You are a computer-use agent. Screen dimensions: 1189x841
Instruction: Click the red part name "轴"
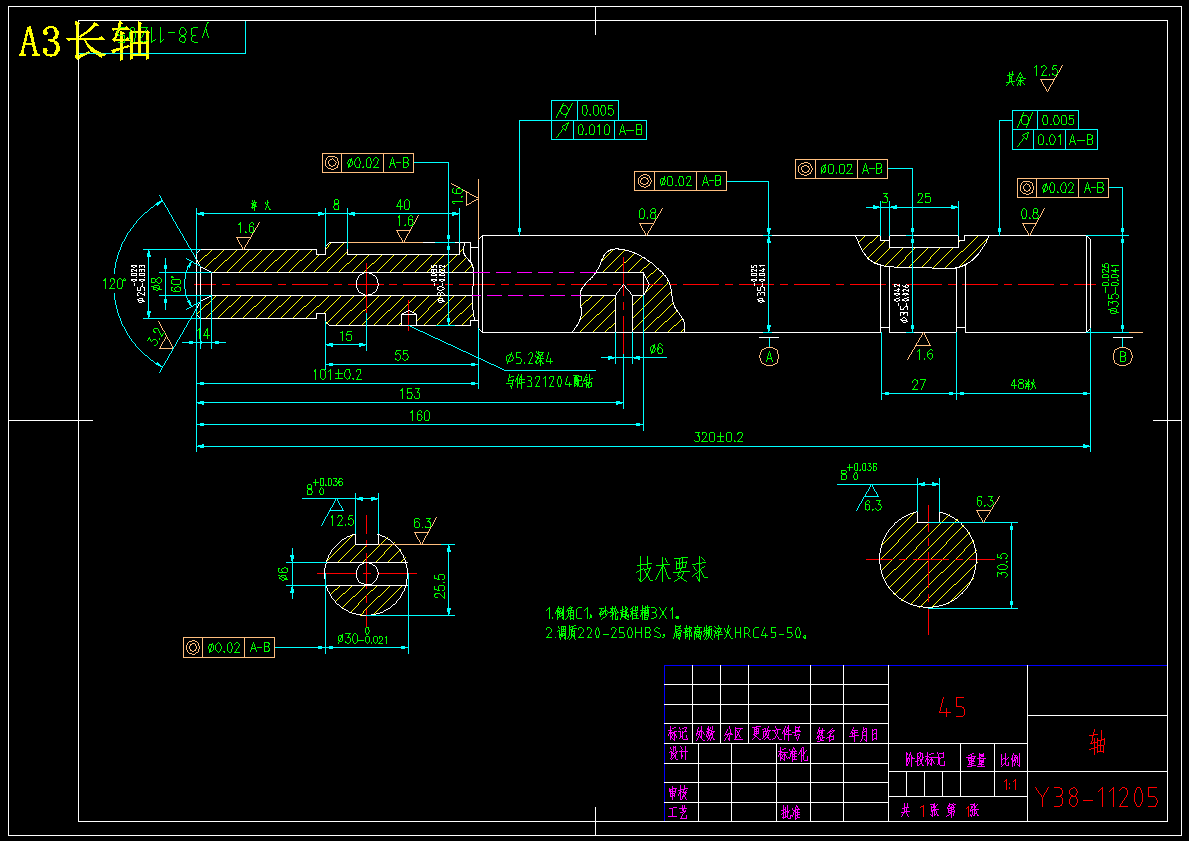click(1096, 742)
